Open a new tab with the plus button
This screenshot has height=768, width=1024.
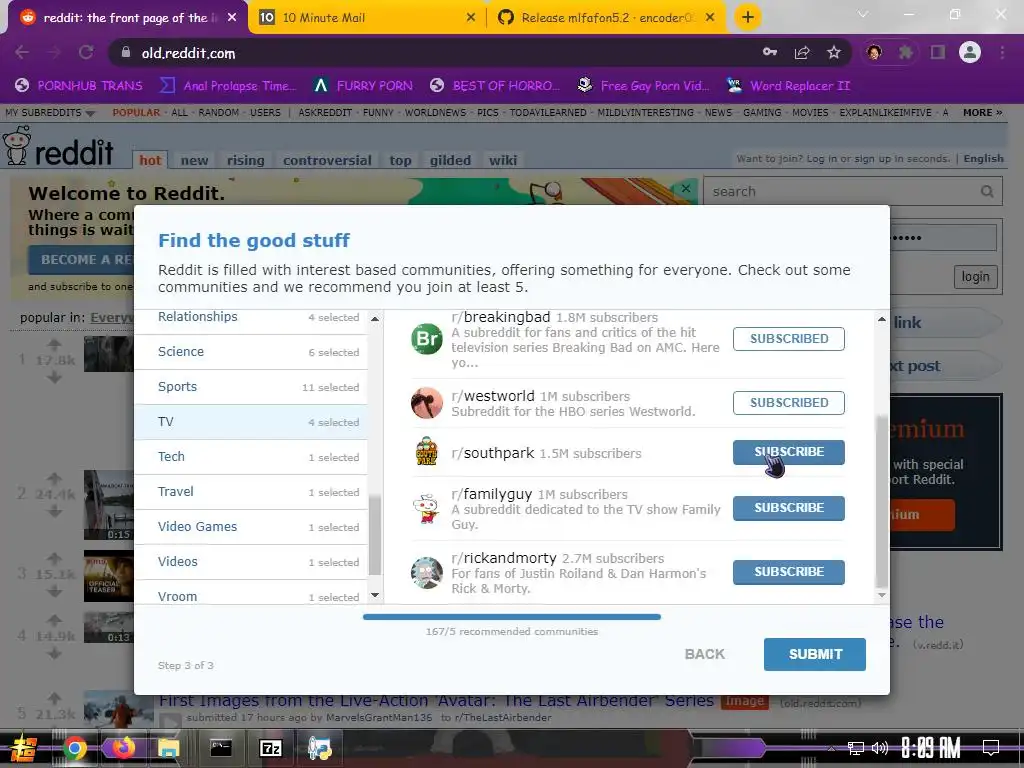(x=748, y=17)
